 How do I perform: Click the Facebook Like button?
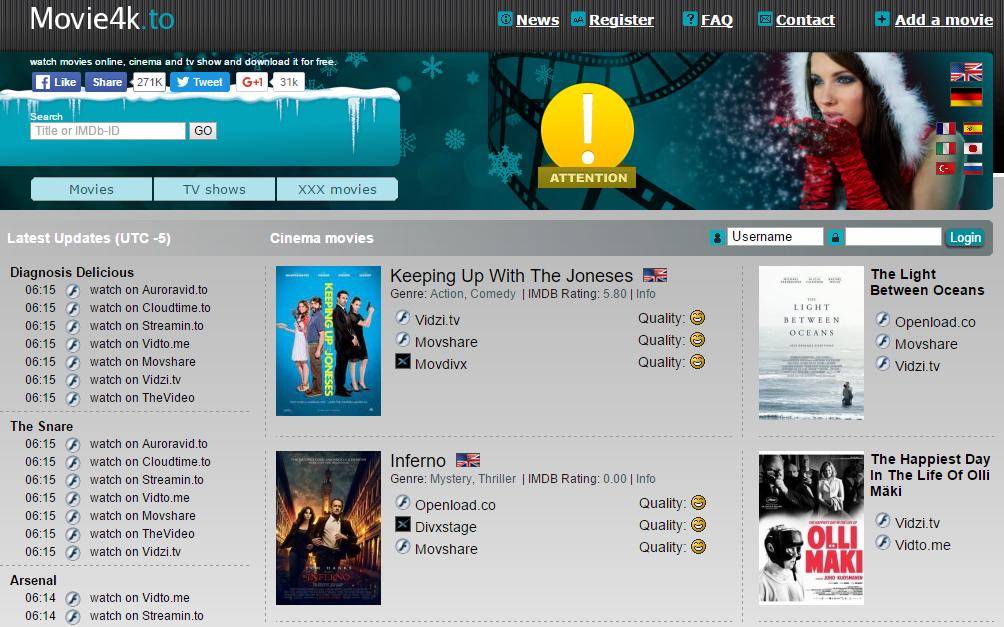[56, 82]
